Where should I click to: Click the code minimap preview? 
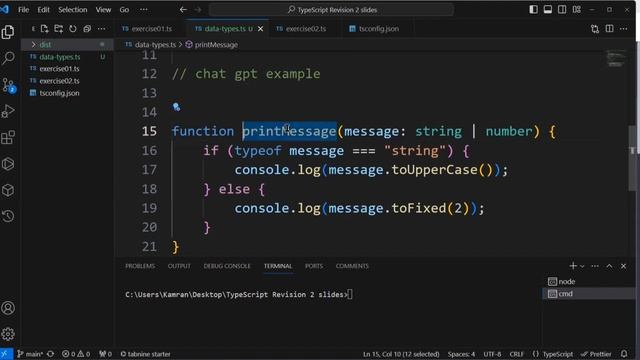point(616,58)
